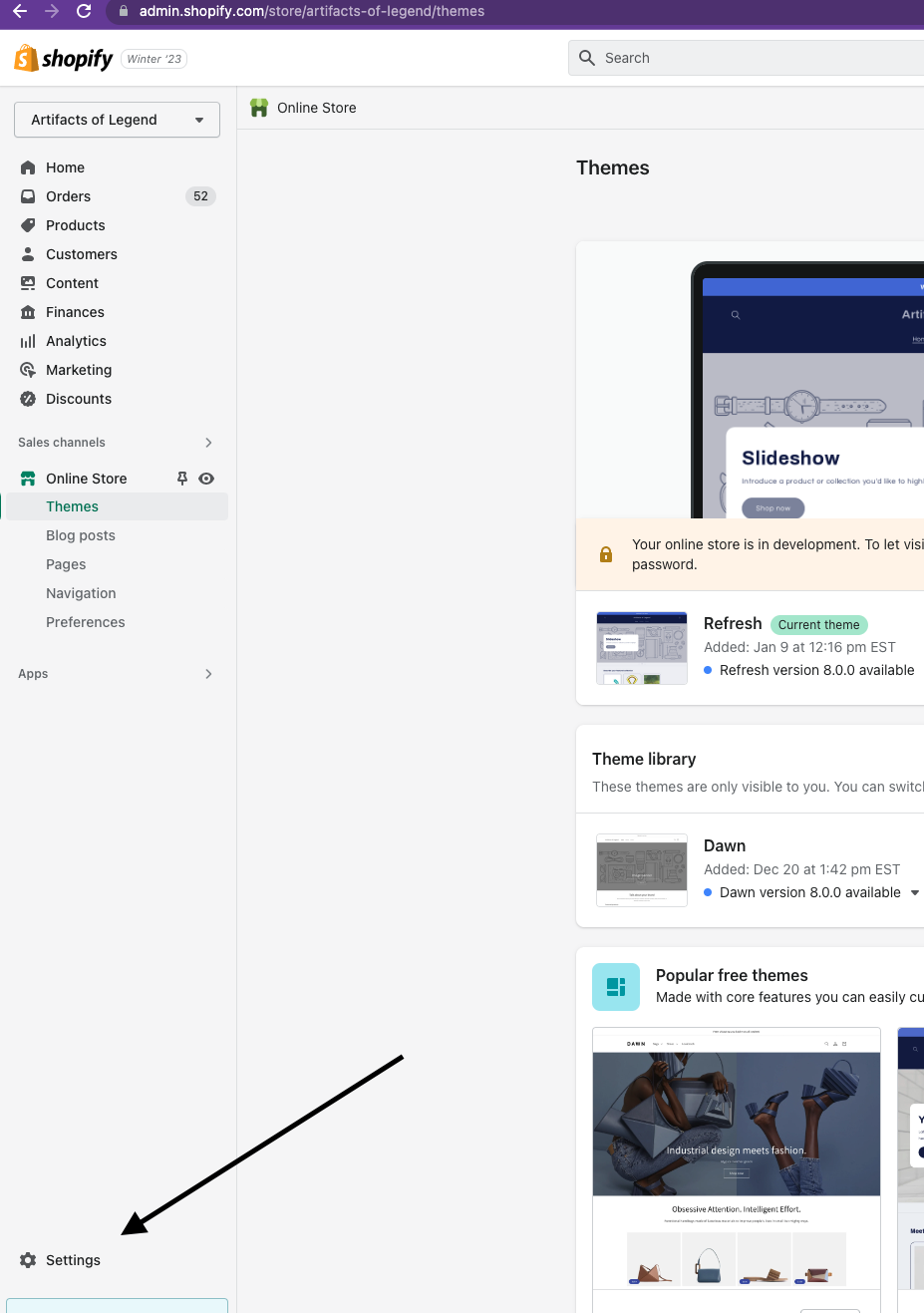Click the Home icon in sidebar
Image resolution: width=924 pixels, height=1313 pixels.
(x=28, y=167)
